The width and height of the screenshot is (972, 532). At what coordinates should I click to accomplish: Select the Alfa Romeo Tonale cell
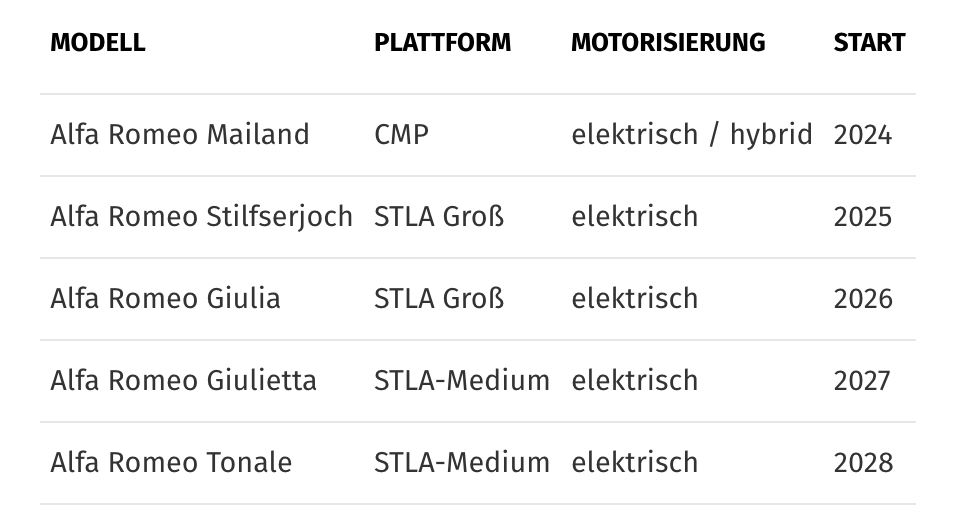click(171, 463)
